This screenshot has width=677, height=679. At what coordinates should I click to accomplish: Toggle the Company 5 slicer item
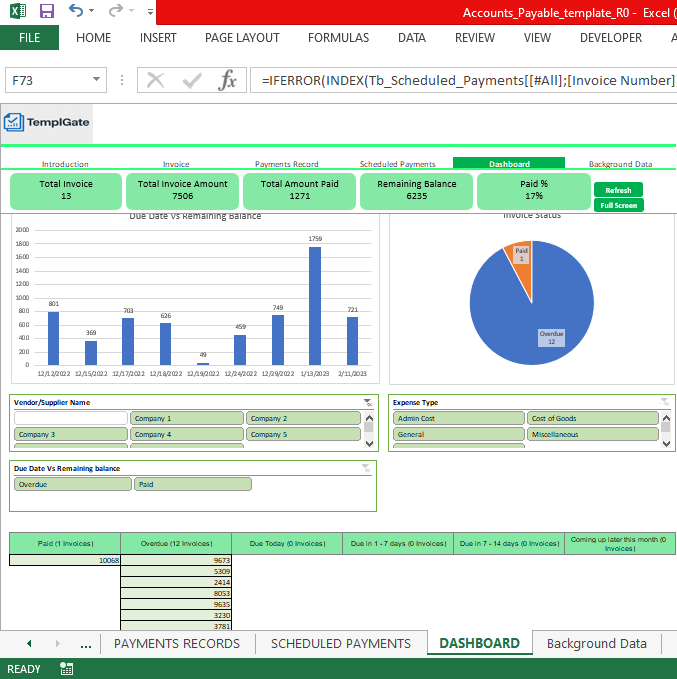tap(303, 434)
